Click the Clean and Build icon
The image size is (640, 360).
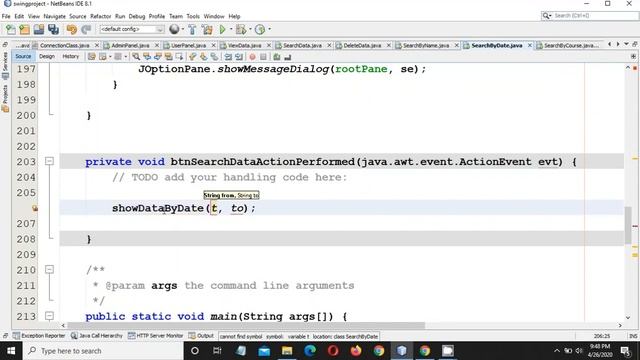tap(207, 29)
